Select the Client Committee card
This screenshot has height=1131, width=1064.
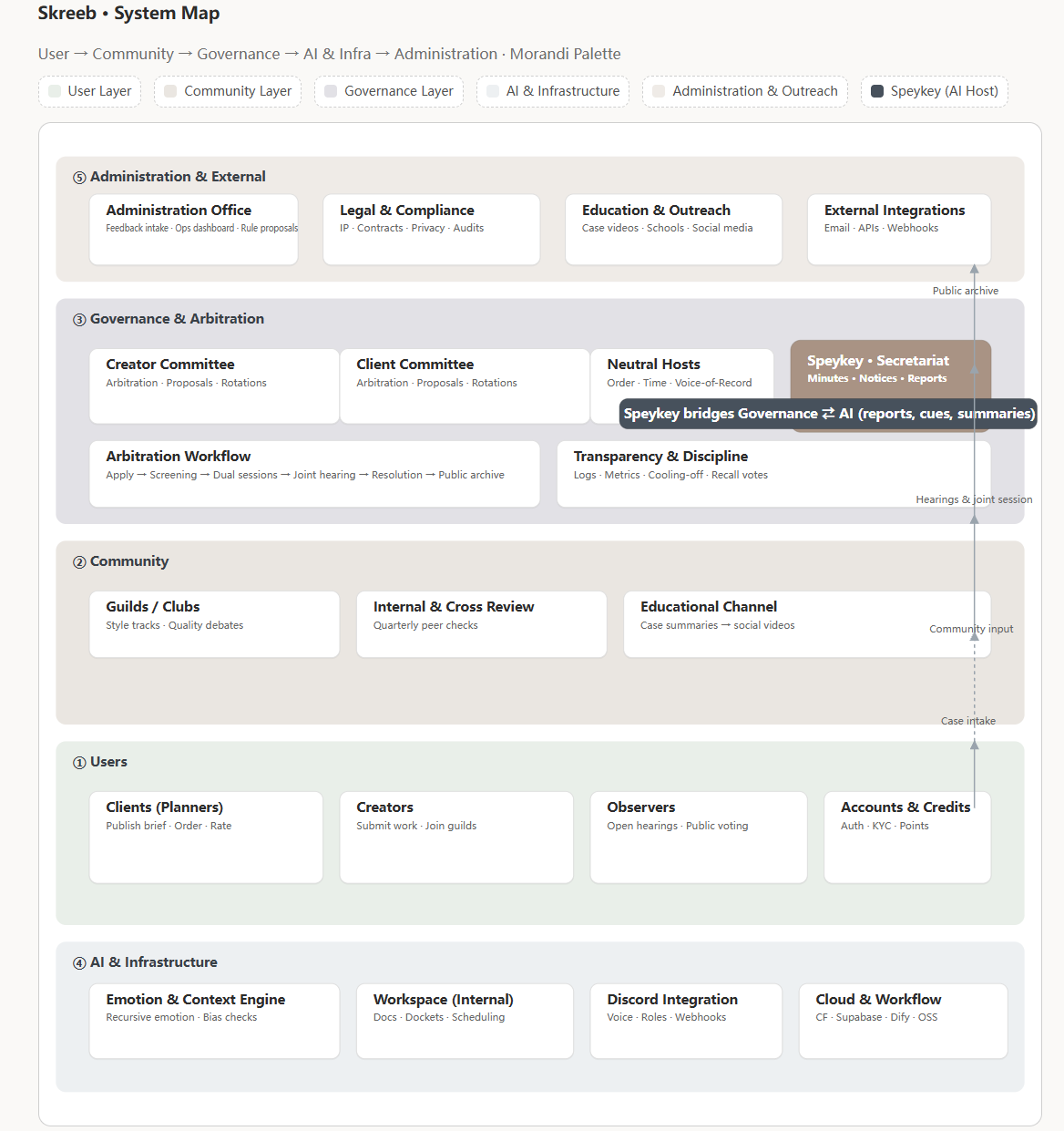point(465,386)
